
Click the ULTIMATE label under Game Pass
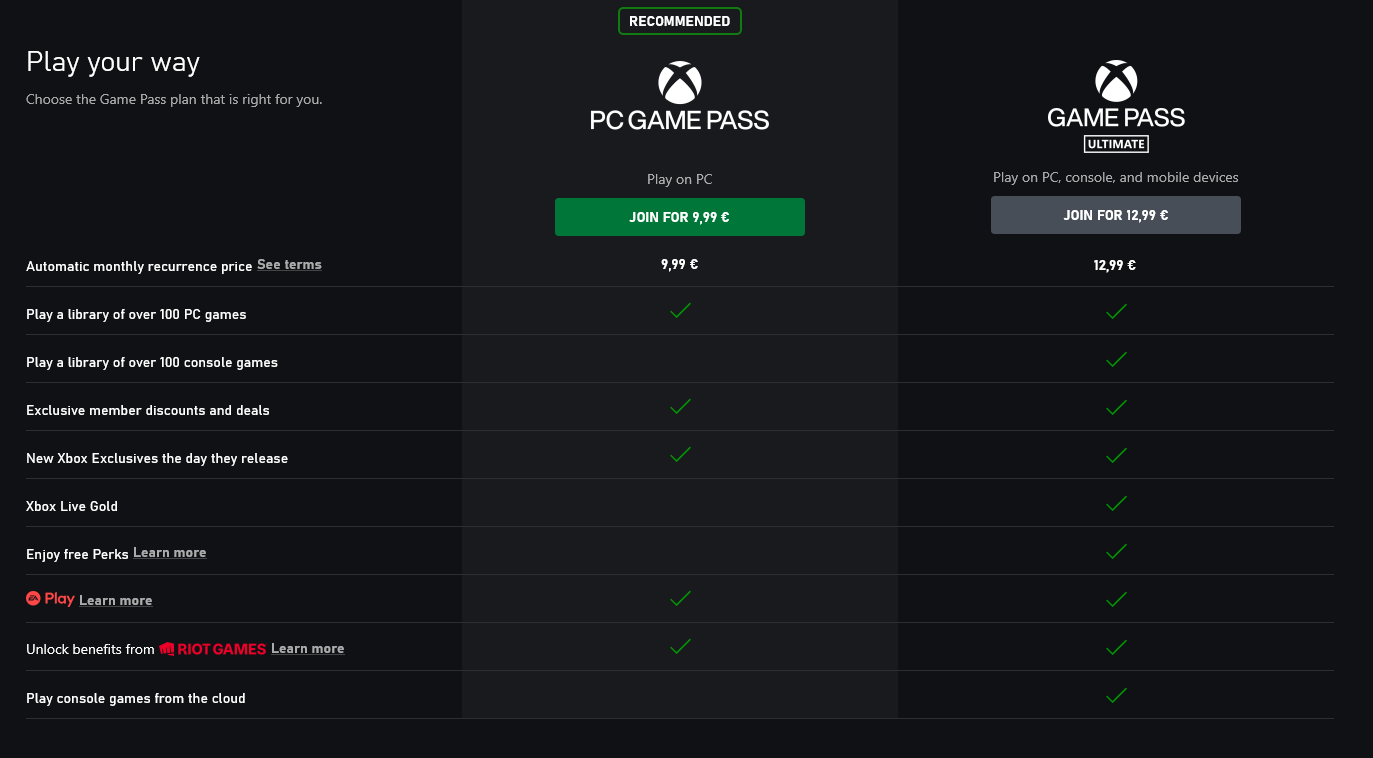coord(1116,144)
